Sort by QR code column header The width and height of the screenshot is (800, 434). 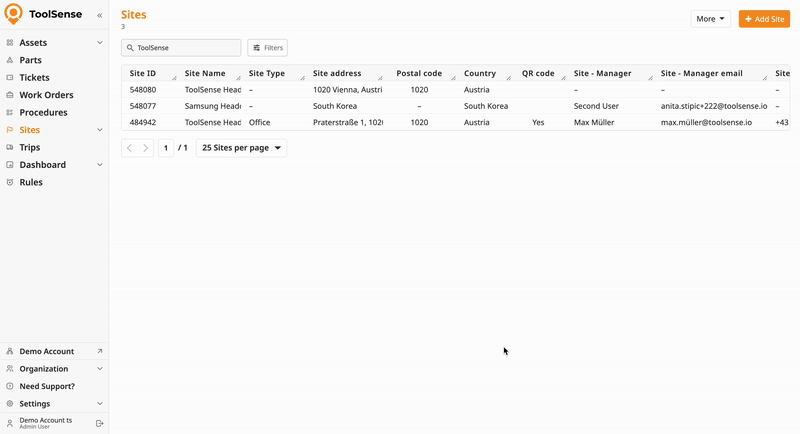pyautogui.click(x=538, y=73)
